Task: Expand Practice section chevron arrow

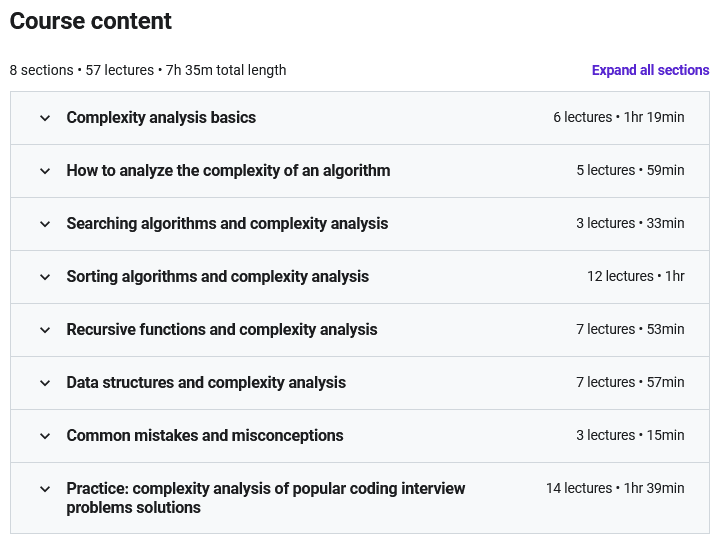Action: (45, 489)
